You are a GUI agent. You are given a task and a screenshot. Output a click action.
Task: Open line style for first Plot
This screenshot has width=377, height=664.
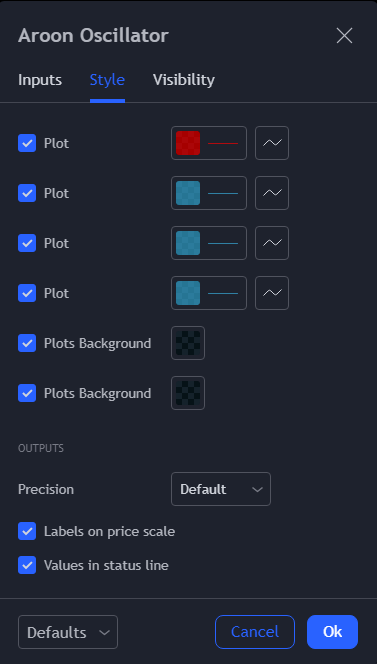(272, 143)
